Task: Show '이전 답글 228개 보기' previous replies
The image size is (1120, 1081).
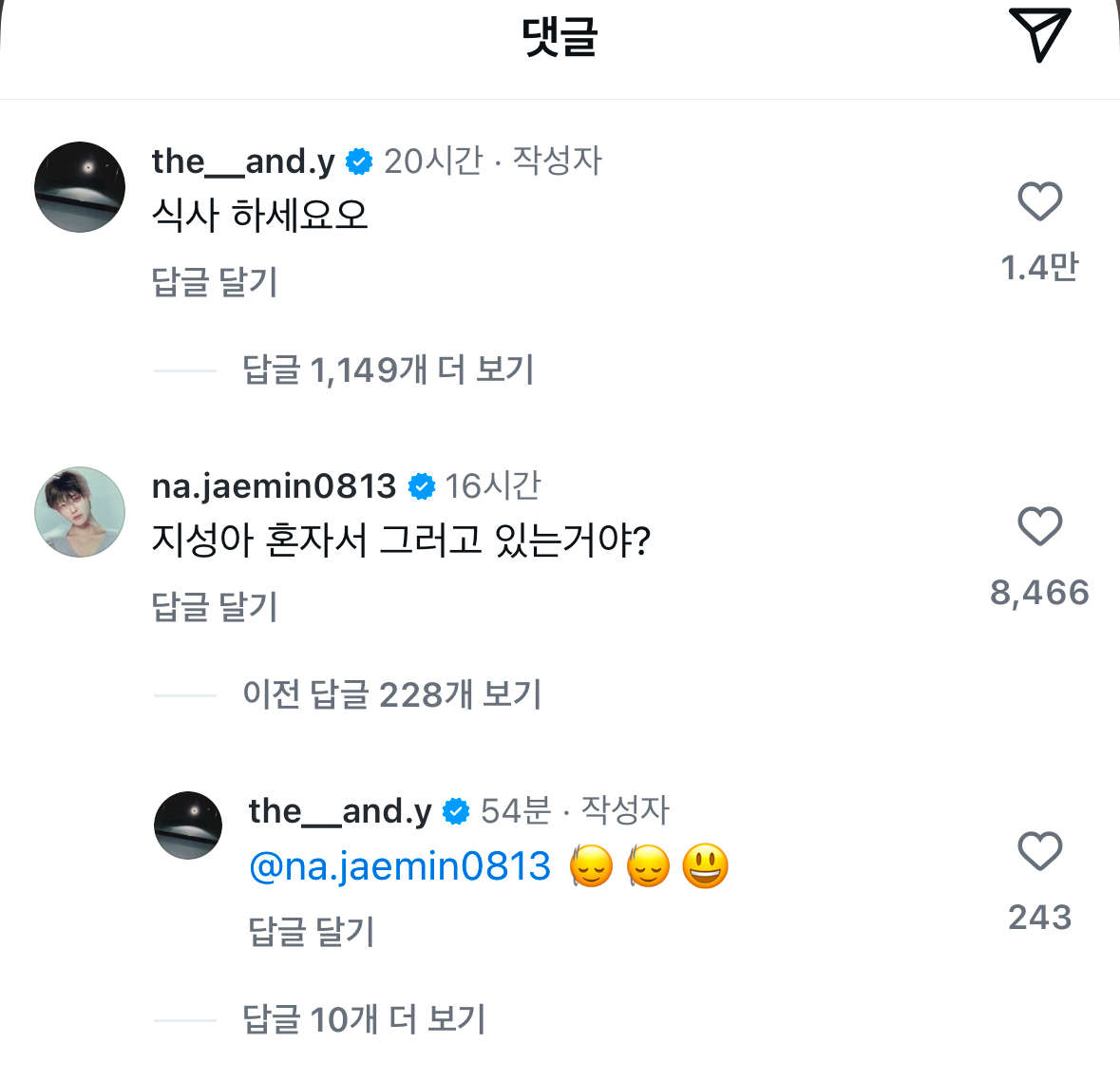Action: [391, 694]
